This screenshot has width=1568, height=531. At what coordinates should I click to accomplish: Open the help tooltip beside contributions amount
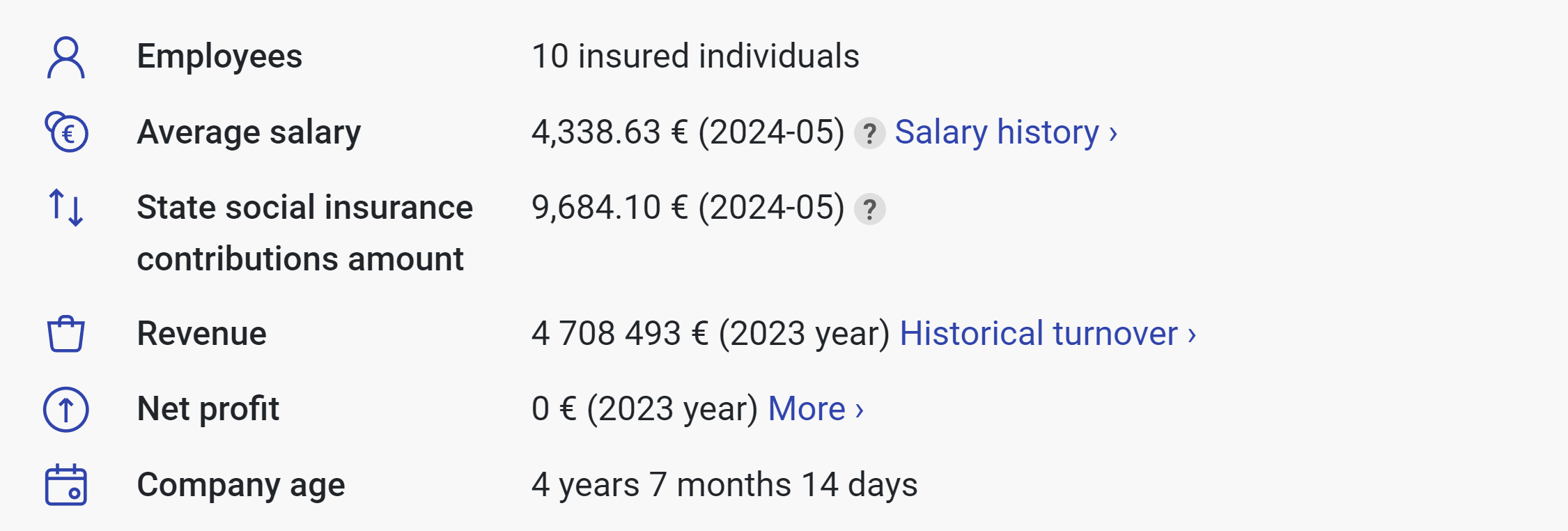869,209
